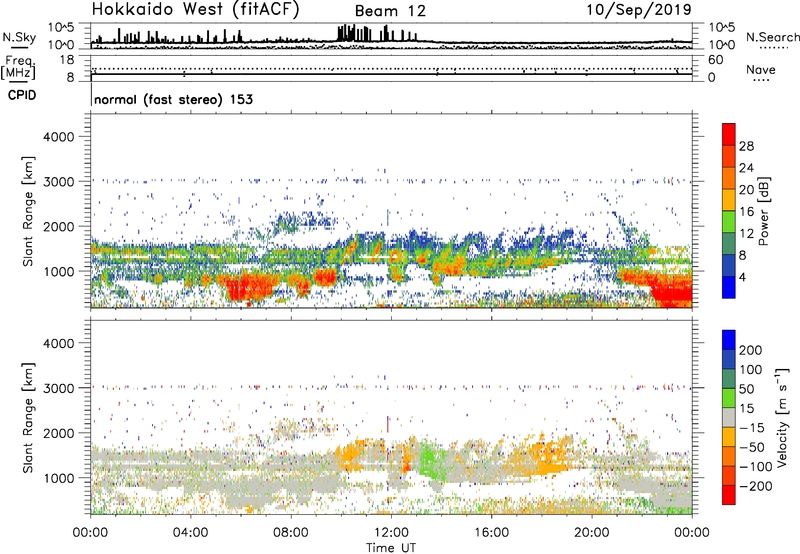
Task: Click the '200' velocity colorbar label
Action: (751, 350)
